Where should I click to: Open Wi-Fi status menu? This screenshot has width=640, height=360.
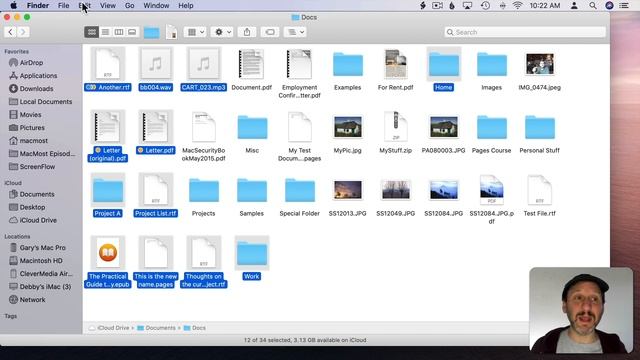pyautogui.click(x=518, y=5)
